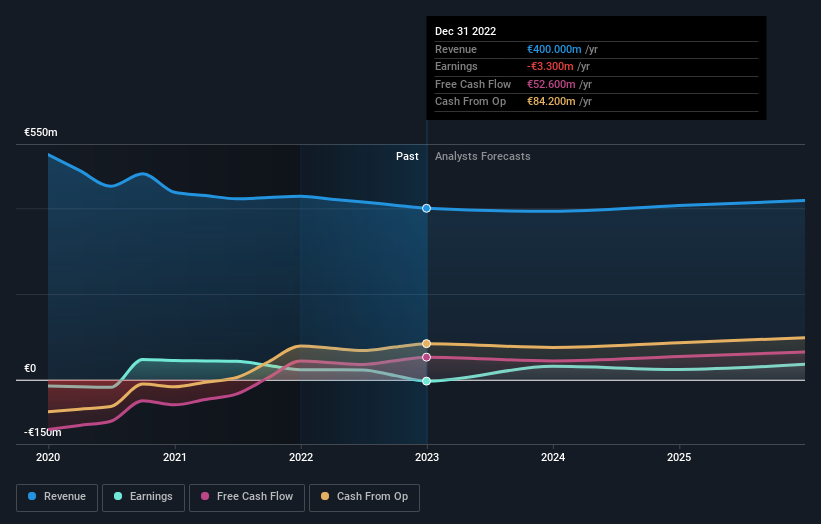The image size is (821, 524).
Task: Click the Past section label
Action: pos(407,156)
